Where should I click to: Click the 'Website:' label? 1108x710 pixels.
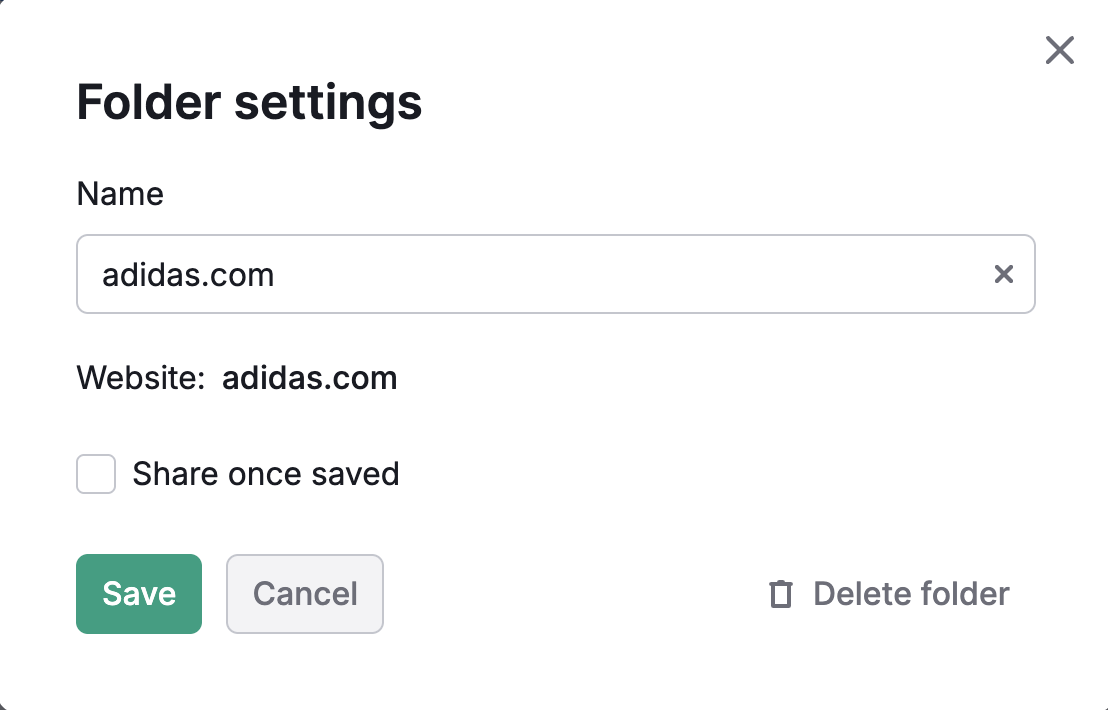(141, 378)
